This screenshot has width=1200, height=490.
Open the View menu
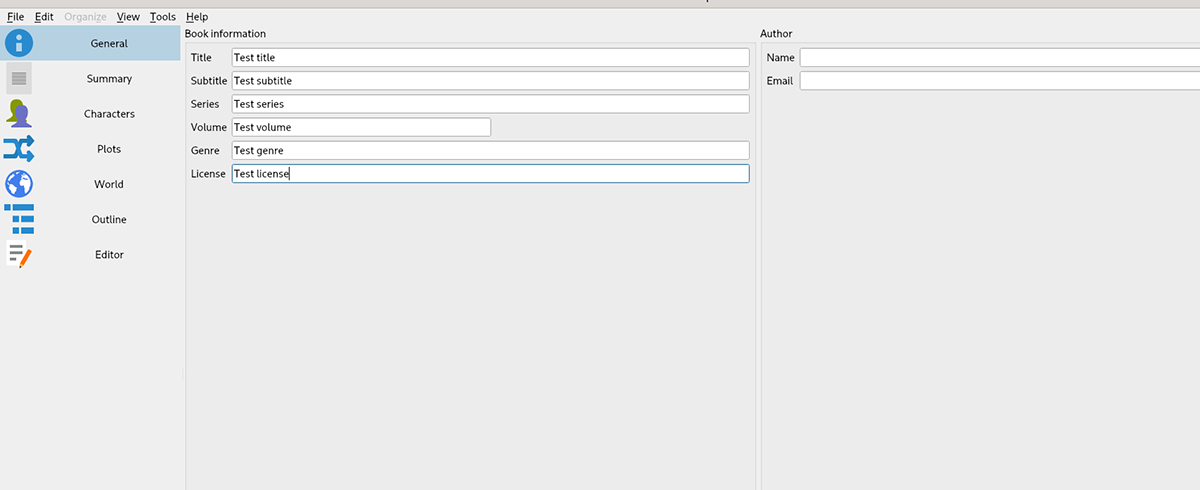click(x=128, y=17)
